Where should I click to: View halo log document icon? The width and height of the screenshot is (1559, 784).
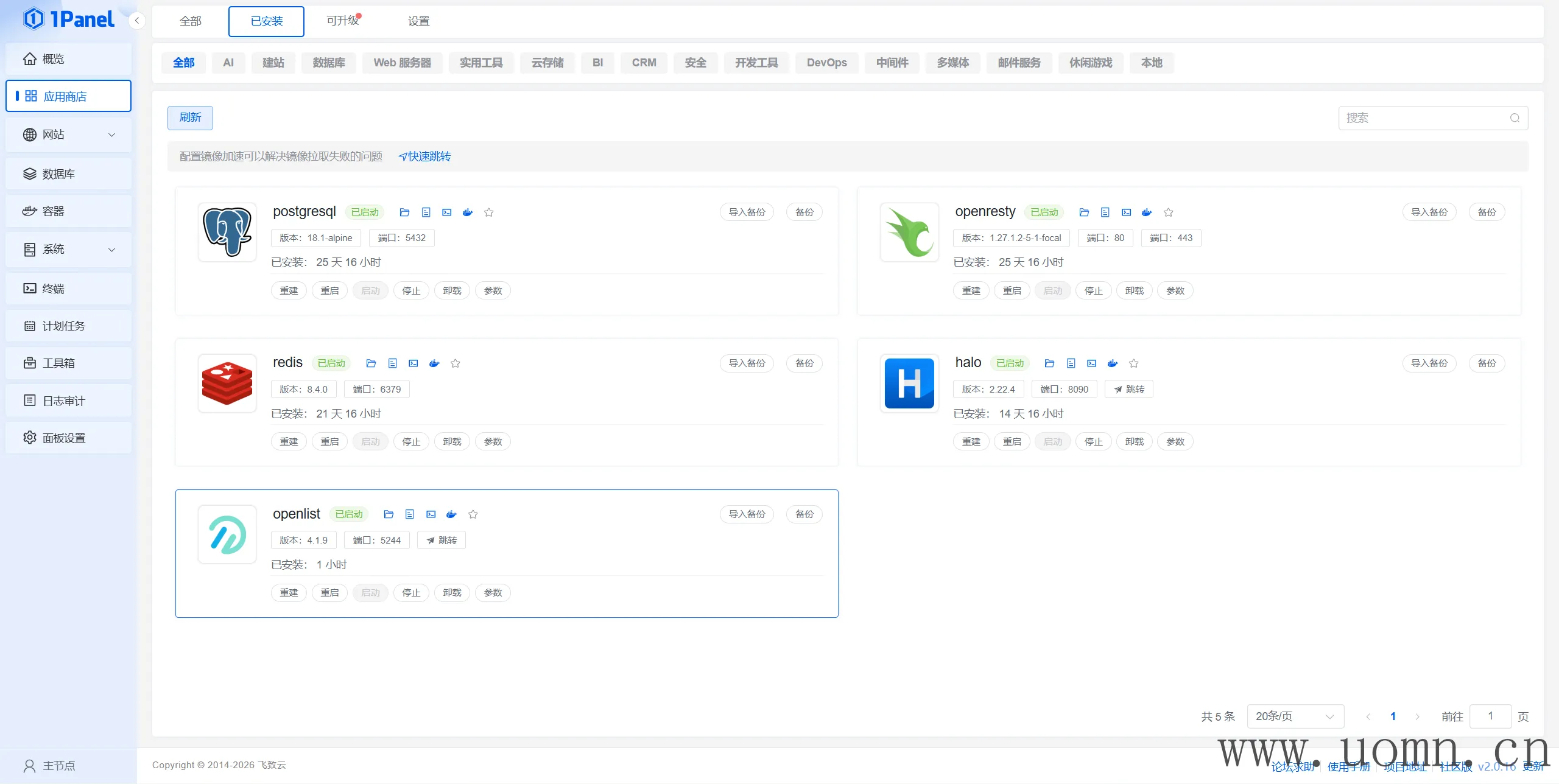[1071, 363]
